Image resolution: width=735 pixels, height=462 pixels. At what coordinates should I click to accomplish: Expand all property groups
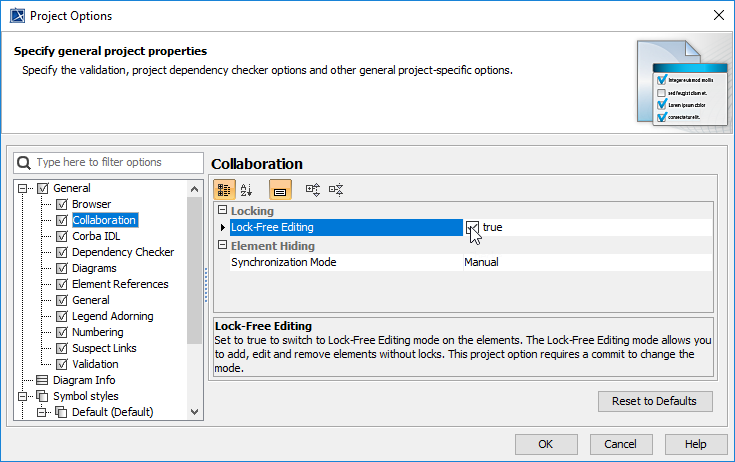tap(312, 189)
